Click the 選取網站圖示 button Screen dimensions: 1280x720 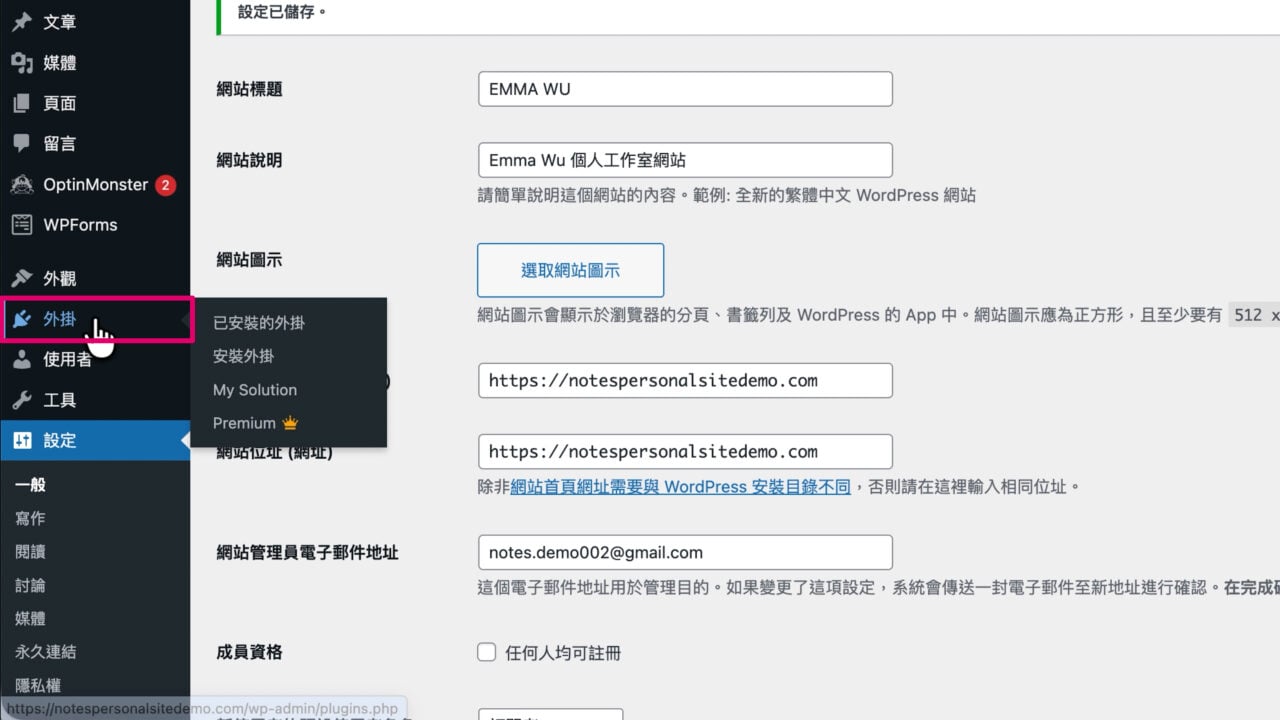tap(570, 270)
